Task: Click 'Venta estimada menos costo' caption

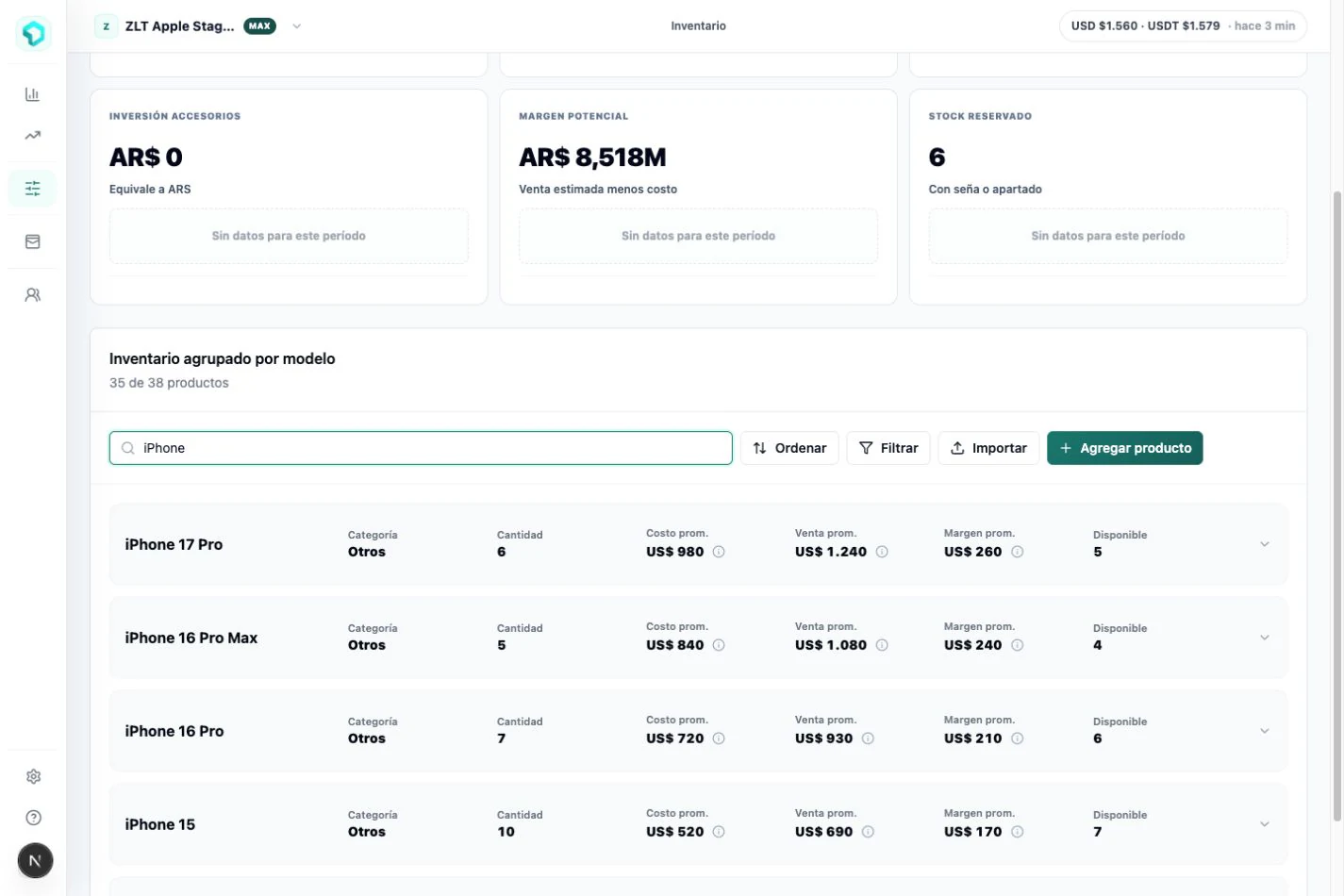Action: [x=598, y=190]
